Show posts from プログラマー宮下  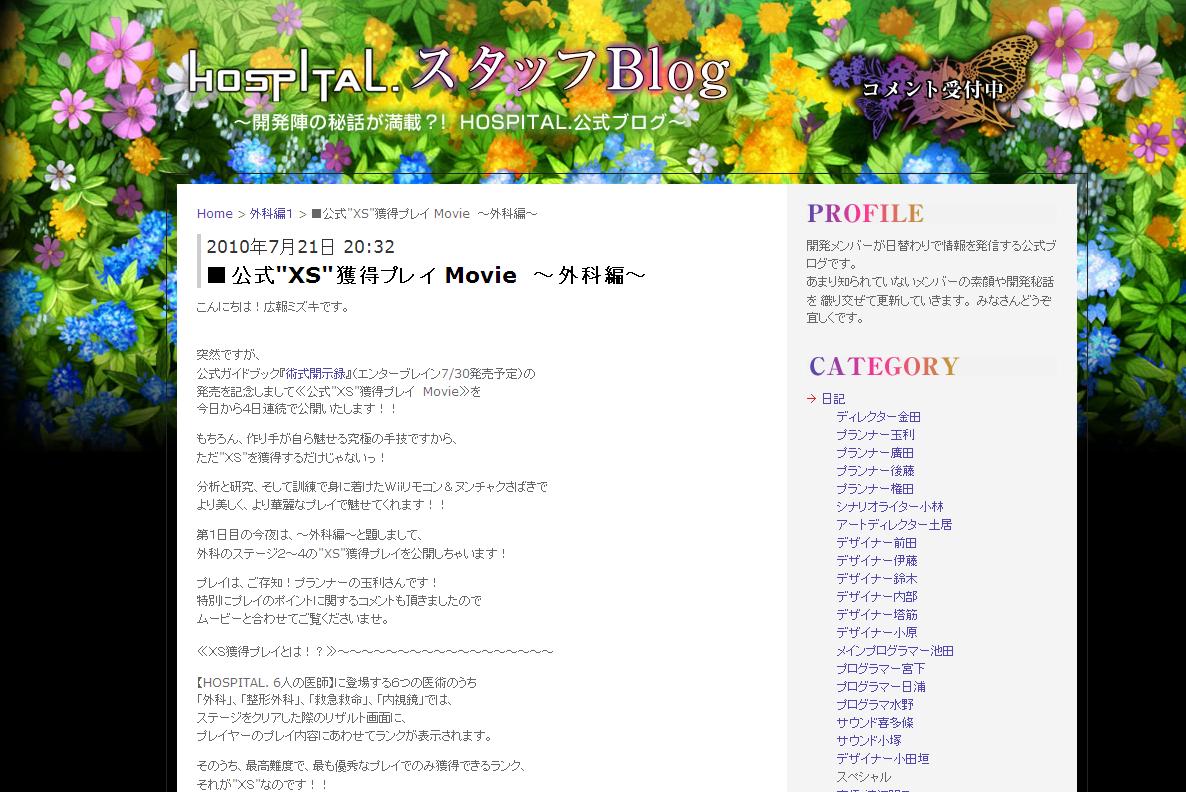coord(880,669)
